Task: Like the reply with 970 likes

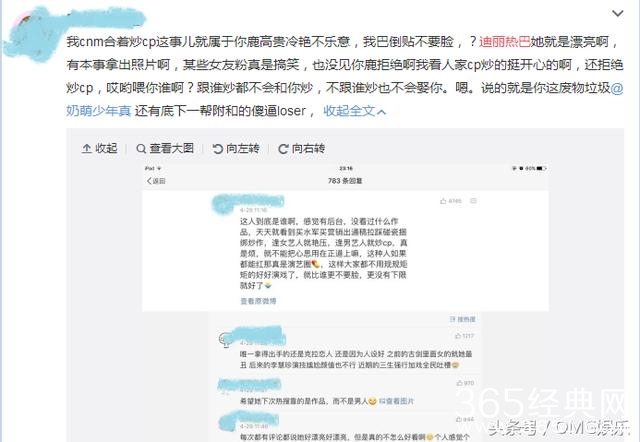Action: tap(465, 383)
